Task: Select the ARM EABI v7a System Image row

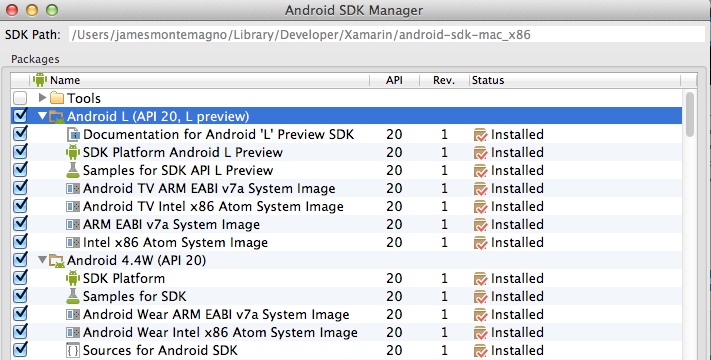Action: click(346, 224)
